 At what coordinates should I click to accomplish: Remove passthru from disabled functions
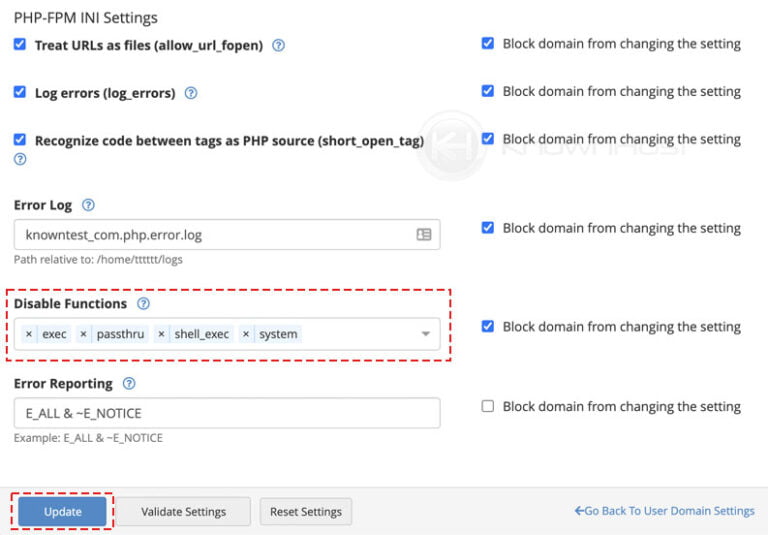pyautogui.click(x=83, y=334)
